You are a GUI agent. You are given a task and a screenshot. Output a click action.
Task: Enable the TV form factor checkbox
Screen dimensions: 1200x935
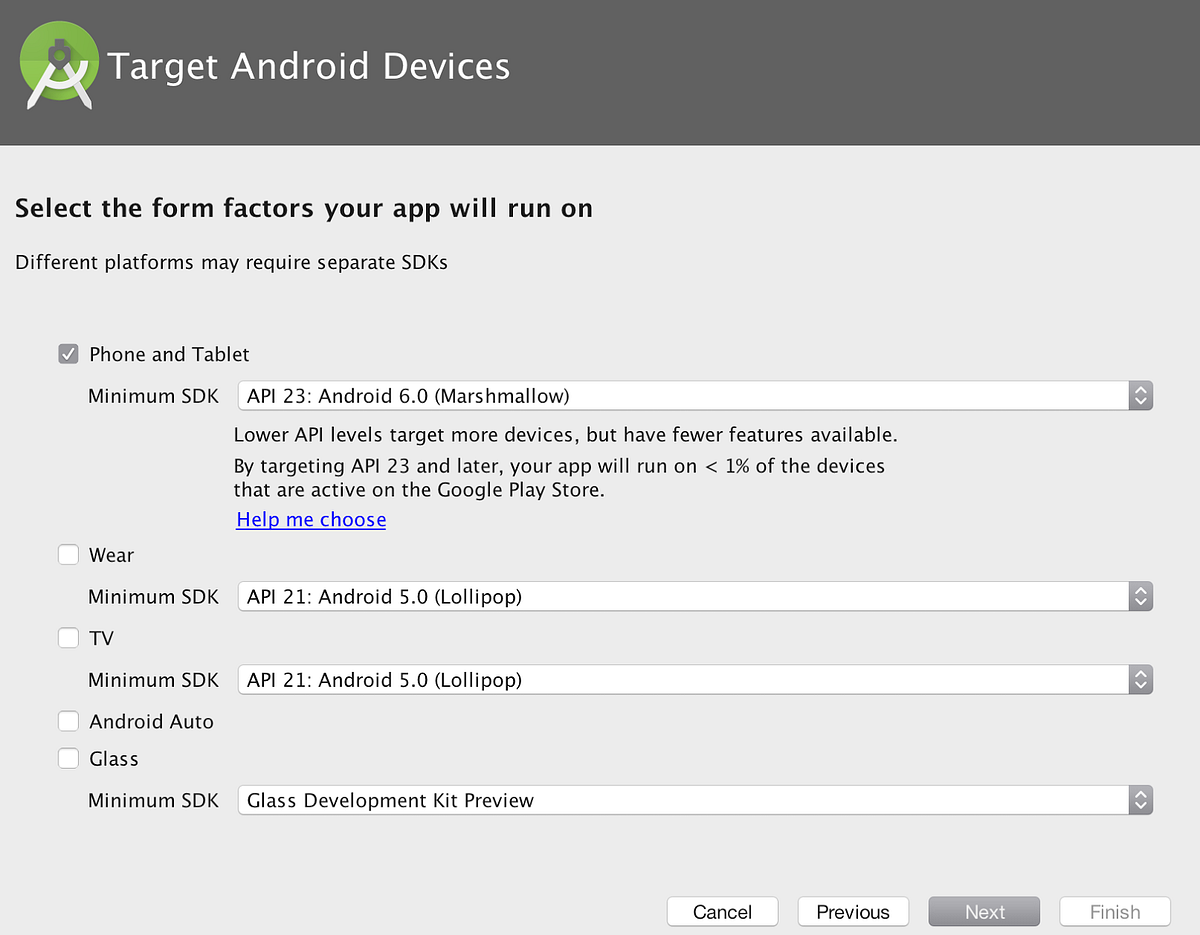[x=68, y=638]
